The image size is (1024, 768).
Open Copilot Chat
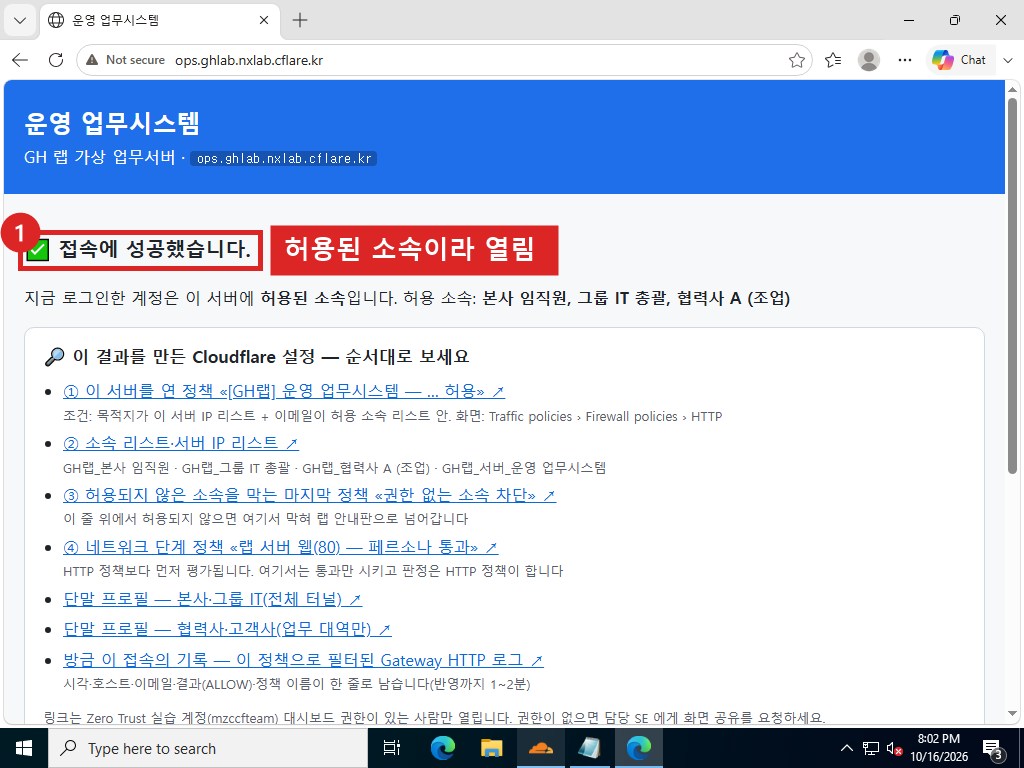point(959,60)
